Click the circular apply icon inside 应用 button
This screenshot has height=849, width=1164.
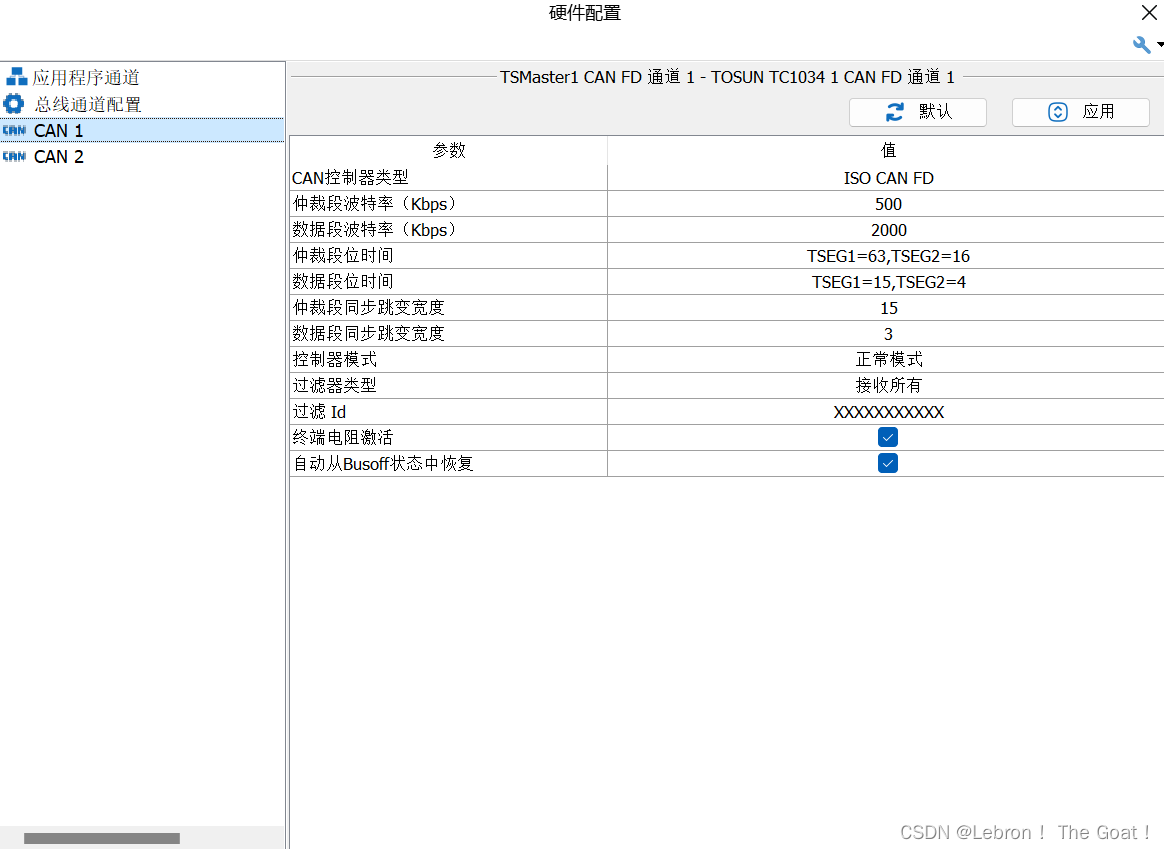[x=1058, y=112]
